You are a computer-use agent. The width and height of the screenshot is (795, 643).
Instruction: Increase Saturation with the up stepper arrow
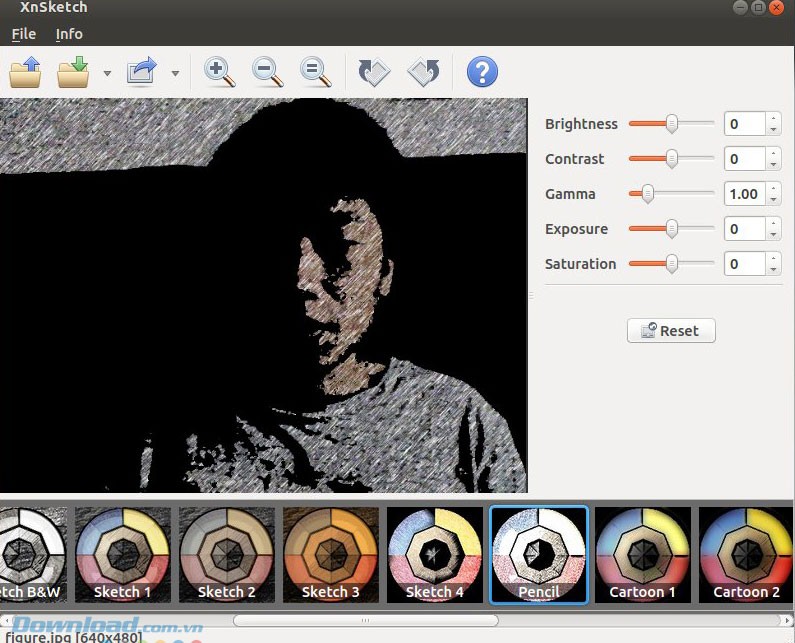click(773, 258)
